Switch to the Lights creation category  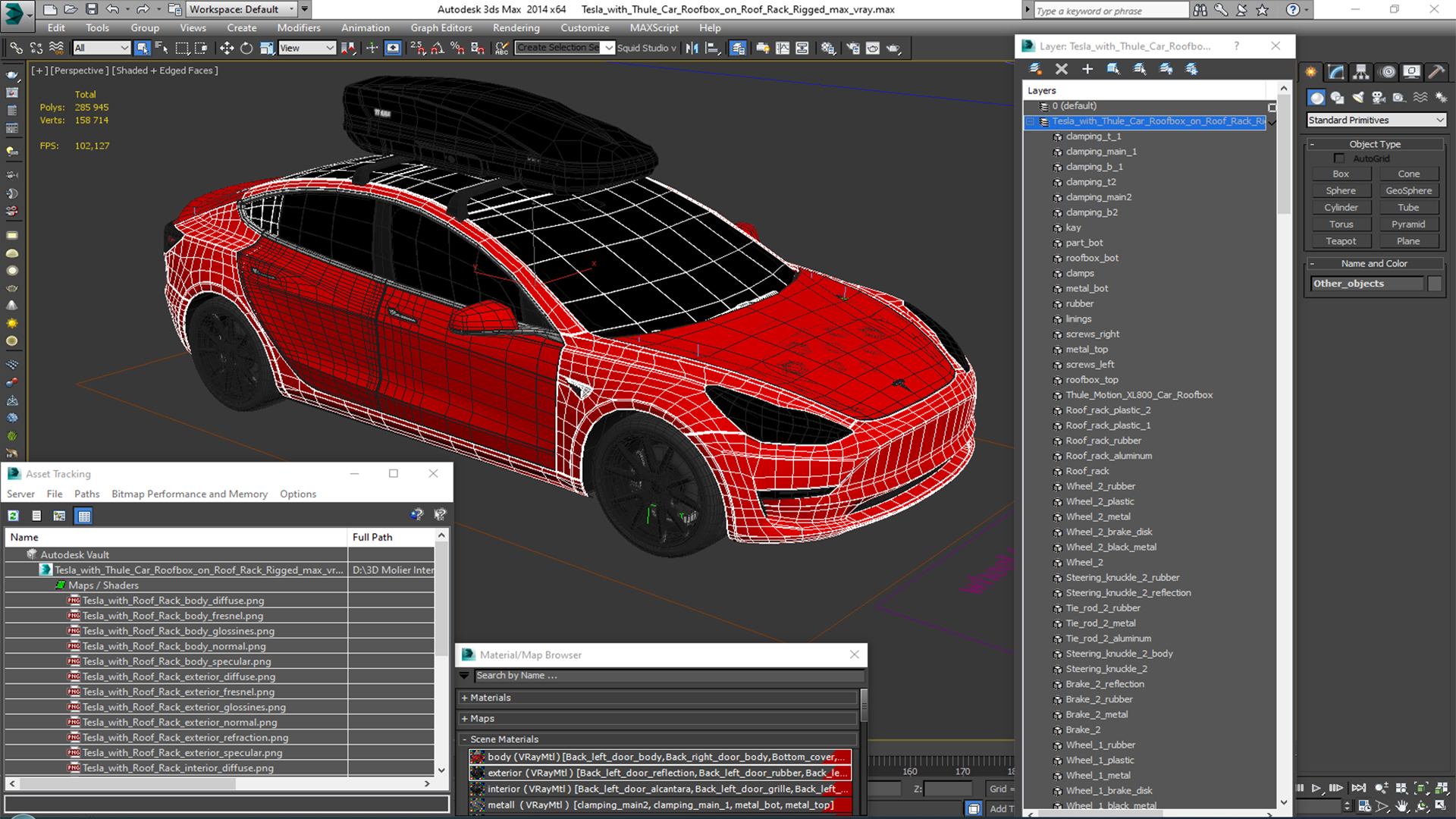click(x=1358, y=98)
